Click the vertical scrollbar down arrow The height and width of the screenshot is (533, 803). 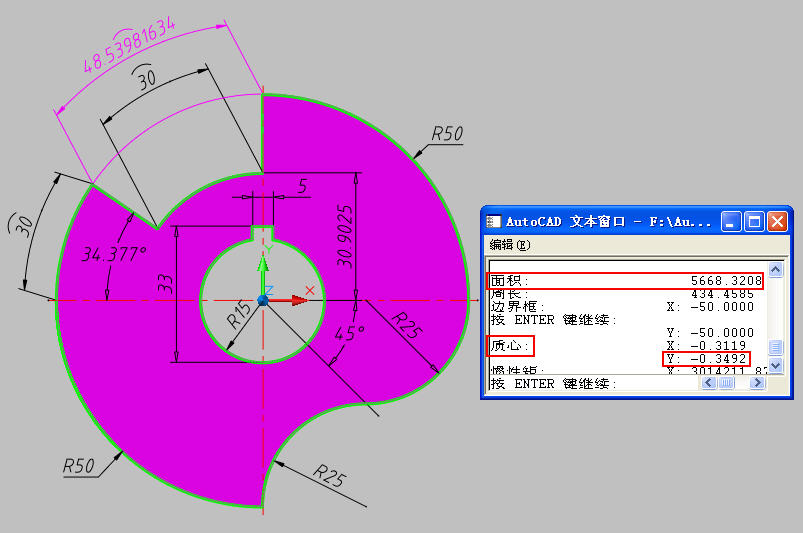coord(776,366)
